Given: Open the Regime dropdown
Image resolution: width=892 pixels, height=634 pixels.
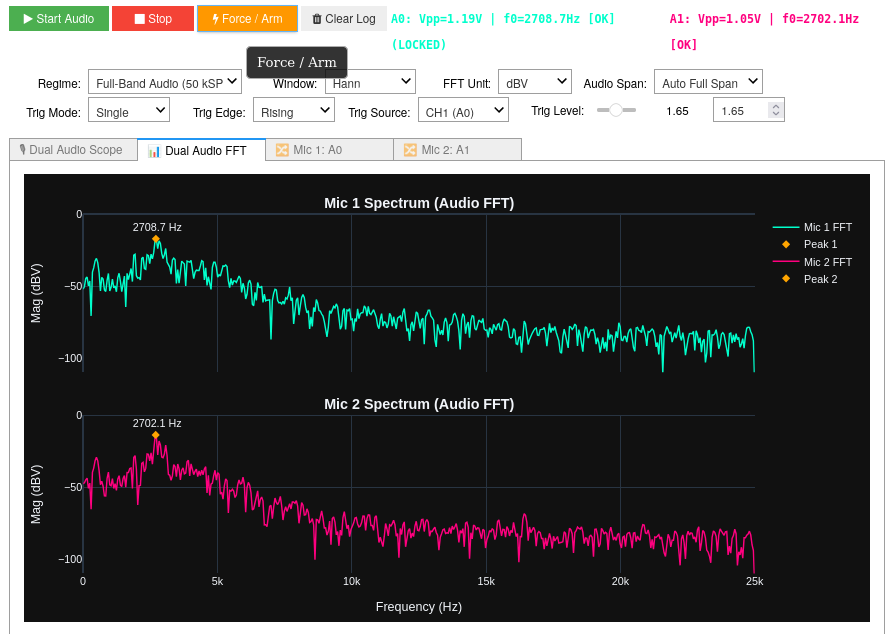Looking at the screenshot, I should (165, 83).
